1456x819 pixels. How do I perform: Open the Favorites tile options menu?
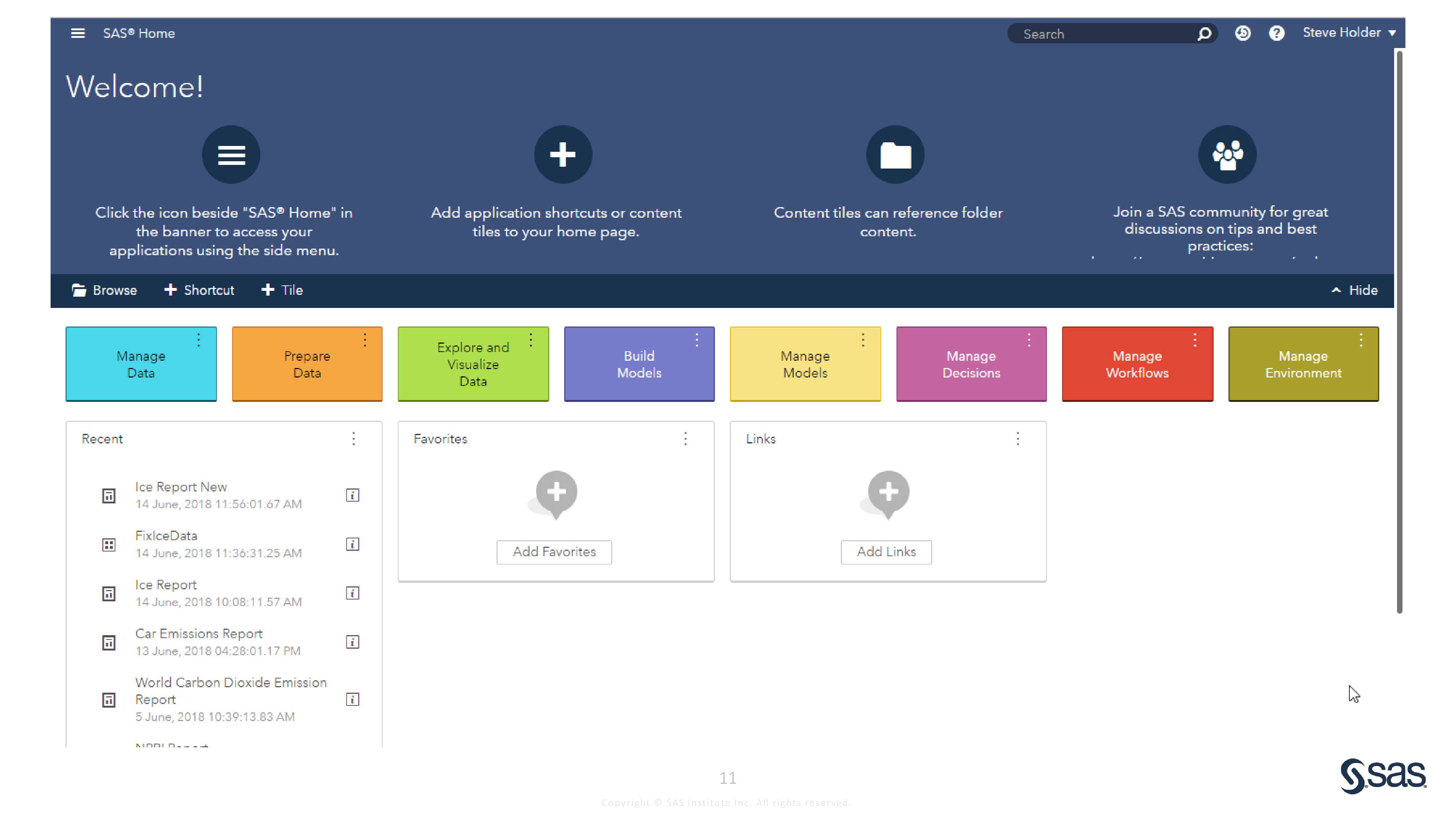[x=686, y=439]
